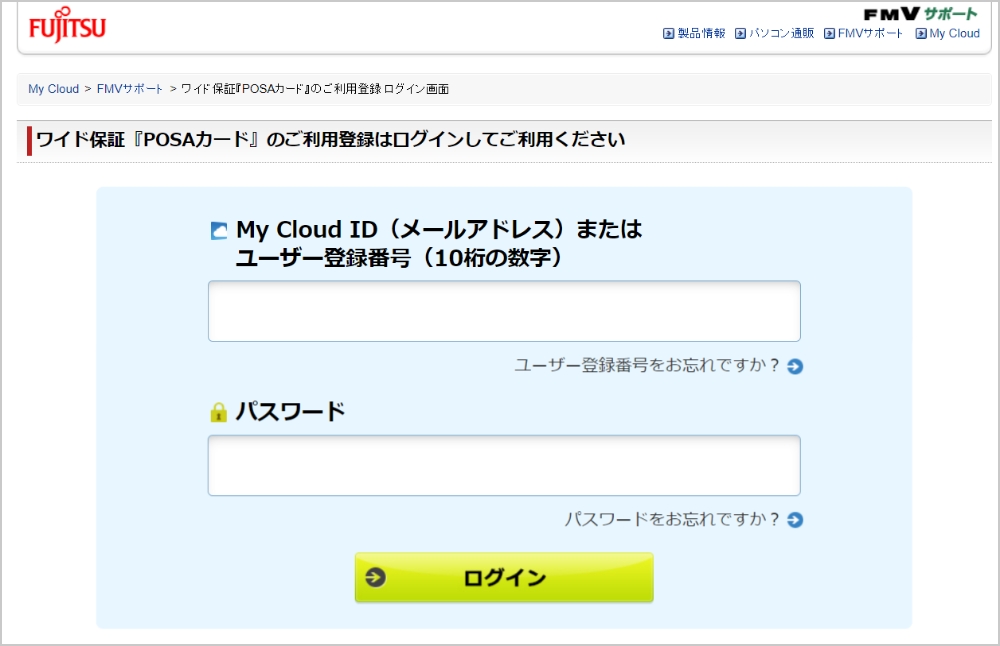1000x646 pixels.
Task: Go to パソコン通販 in top navigation
Action: (x=782, y=34)
